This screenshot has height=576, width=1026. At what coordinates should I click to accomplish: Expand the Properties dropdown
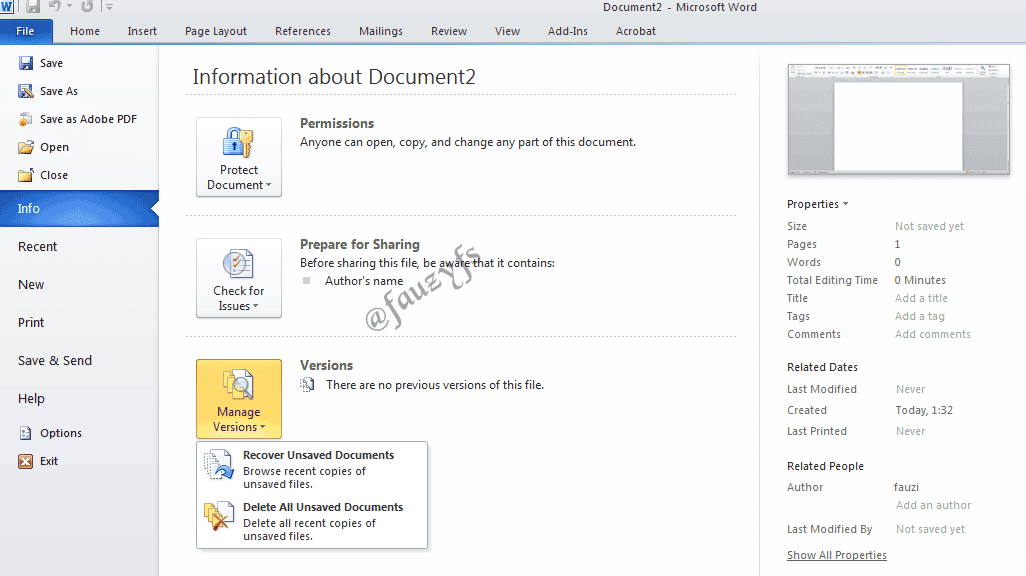click(817, 204)
